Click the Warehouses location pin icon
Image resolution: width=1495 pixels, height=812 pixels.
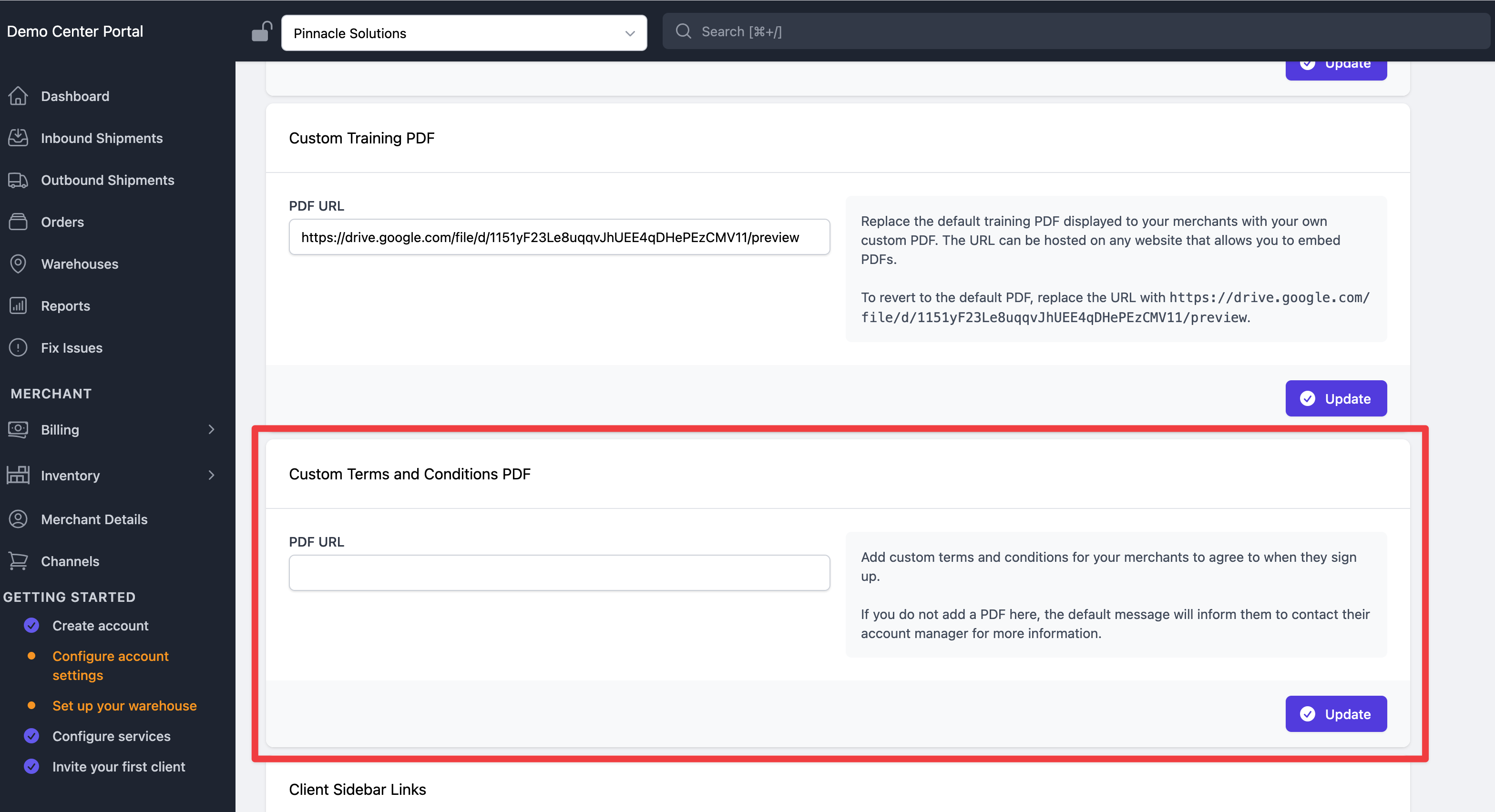pyautogui.click(x=18, y=264)
